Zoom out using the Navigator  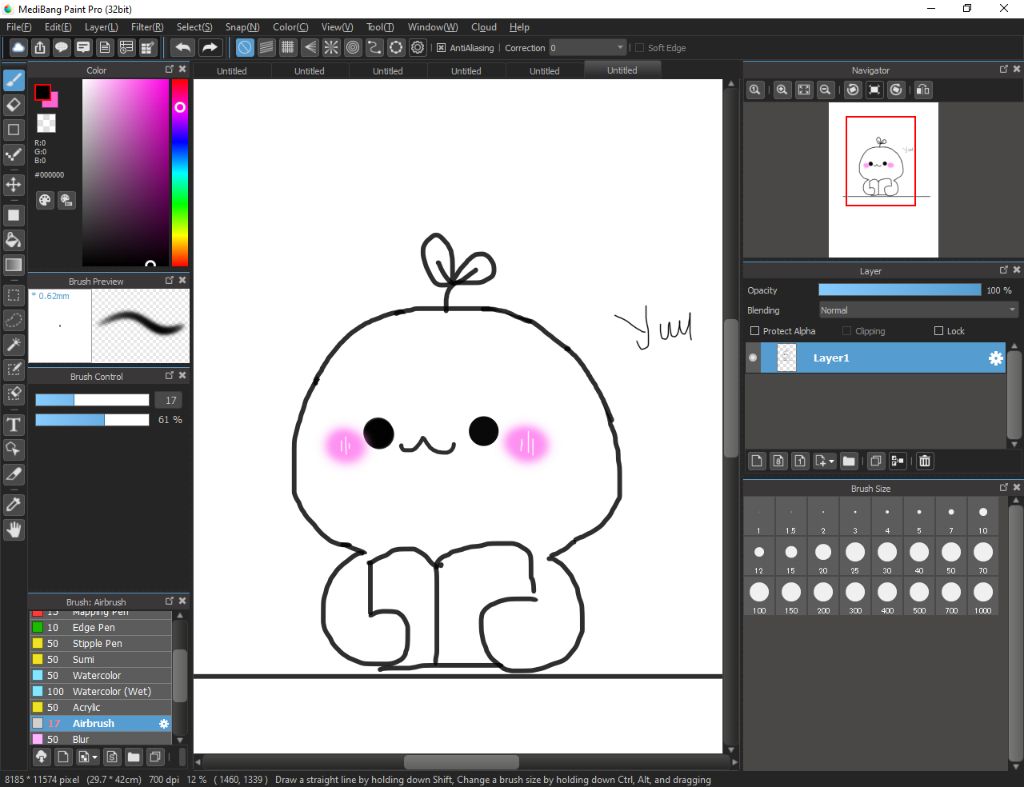coord(825,90)
